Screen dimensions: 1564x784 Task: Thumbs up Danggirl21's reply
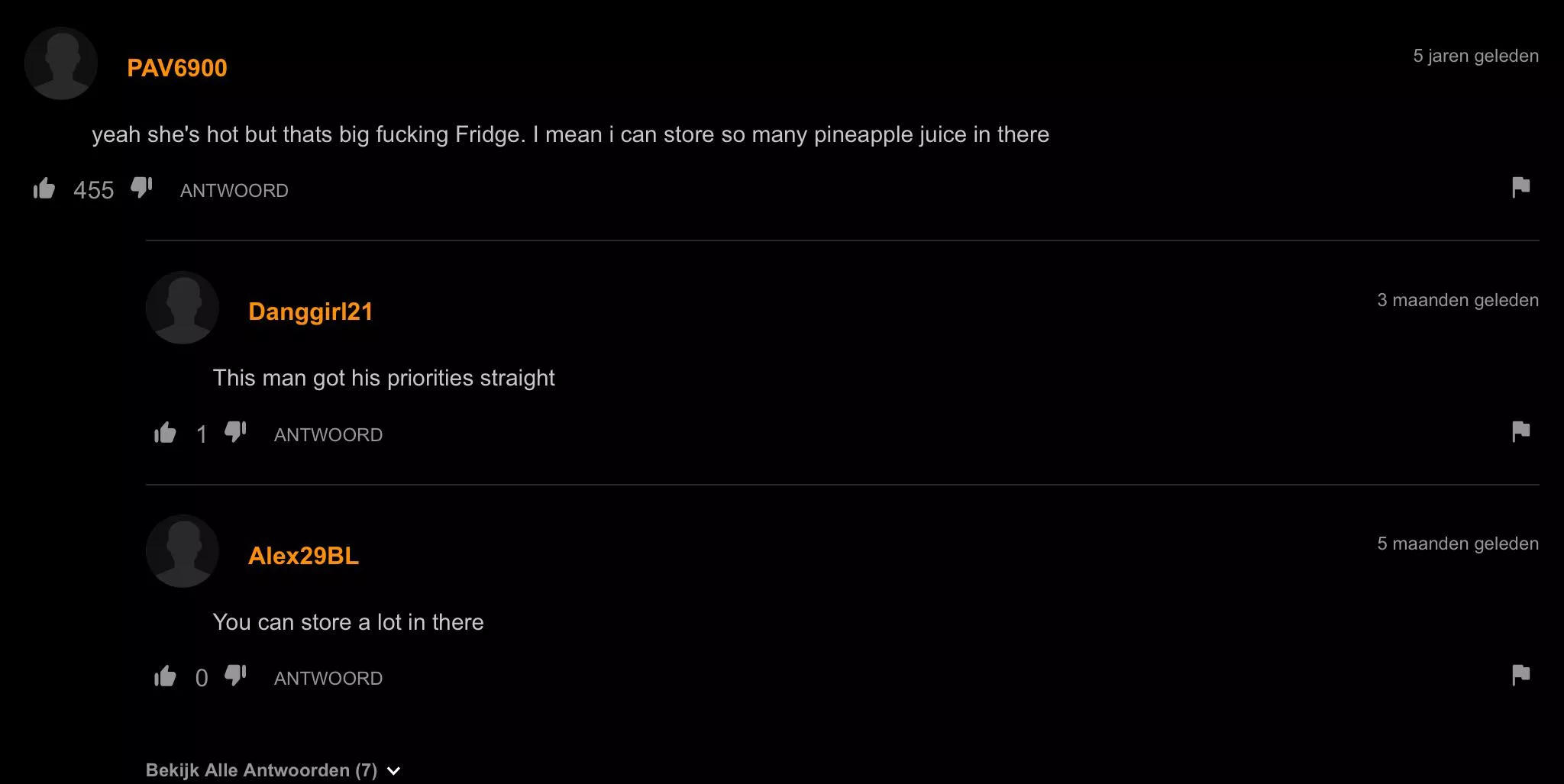point(165,433)
